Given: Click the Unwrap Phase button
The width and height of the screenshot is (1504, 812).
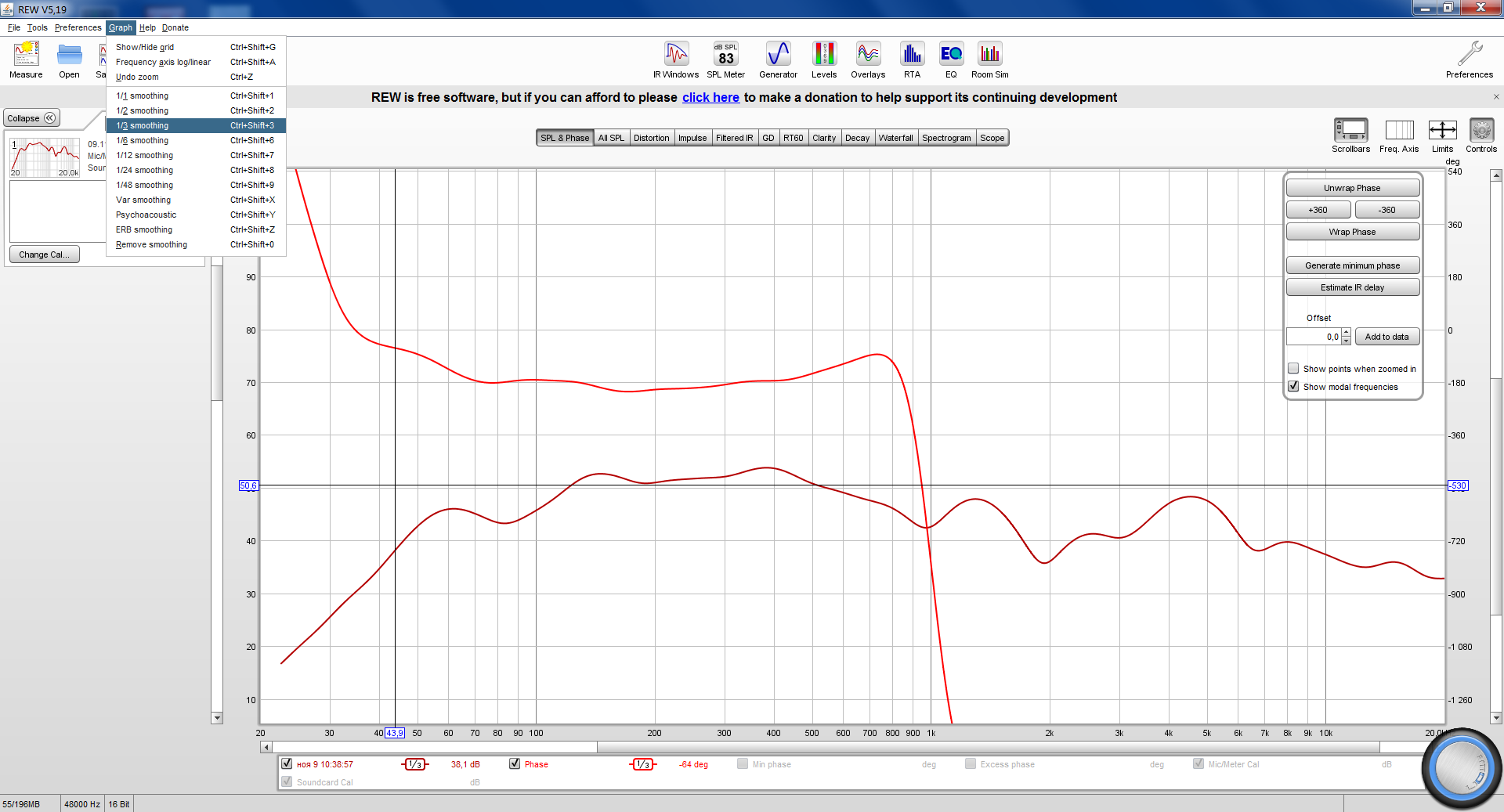Looking at the screenshot, I should click(x=1352, y=188).
